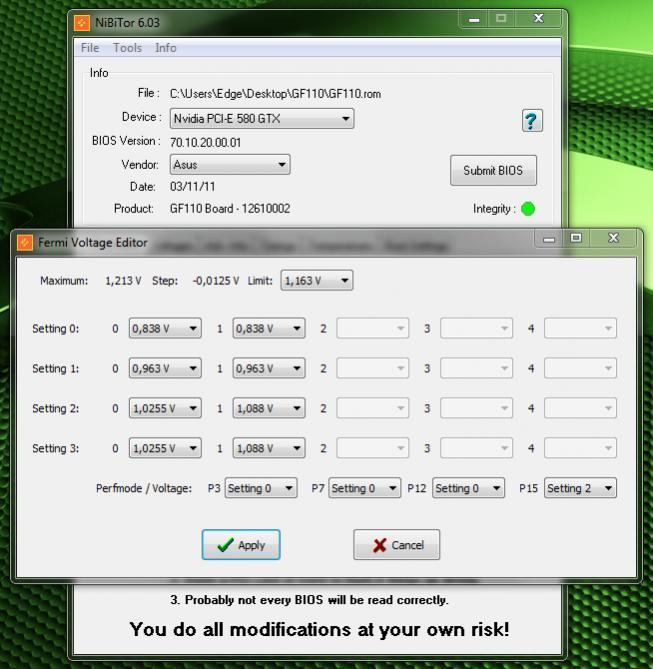Apply the voltage changes
The width and height of the screenshot is (653, 669).
click(241, 545)
